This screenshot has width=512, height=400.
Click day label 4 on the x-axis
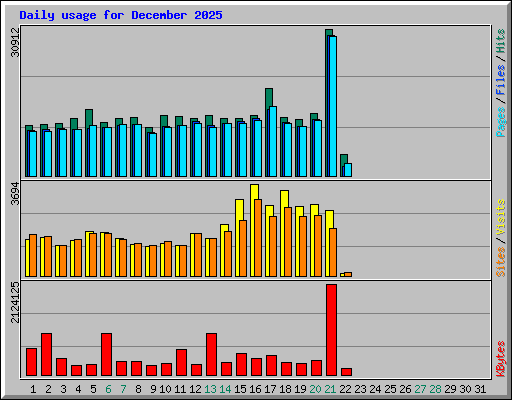click(78, 389)
